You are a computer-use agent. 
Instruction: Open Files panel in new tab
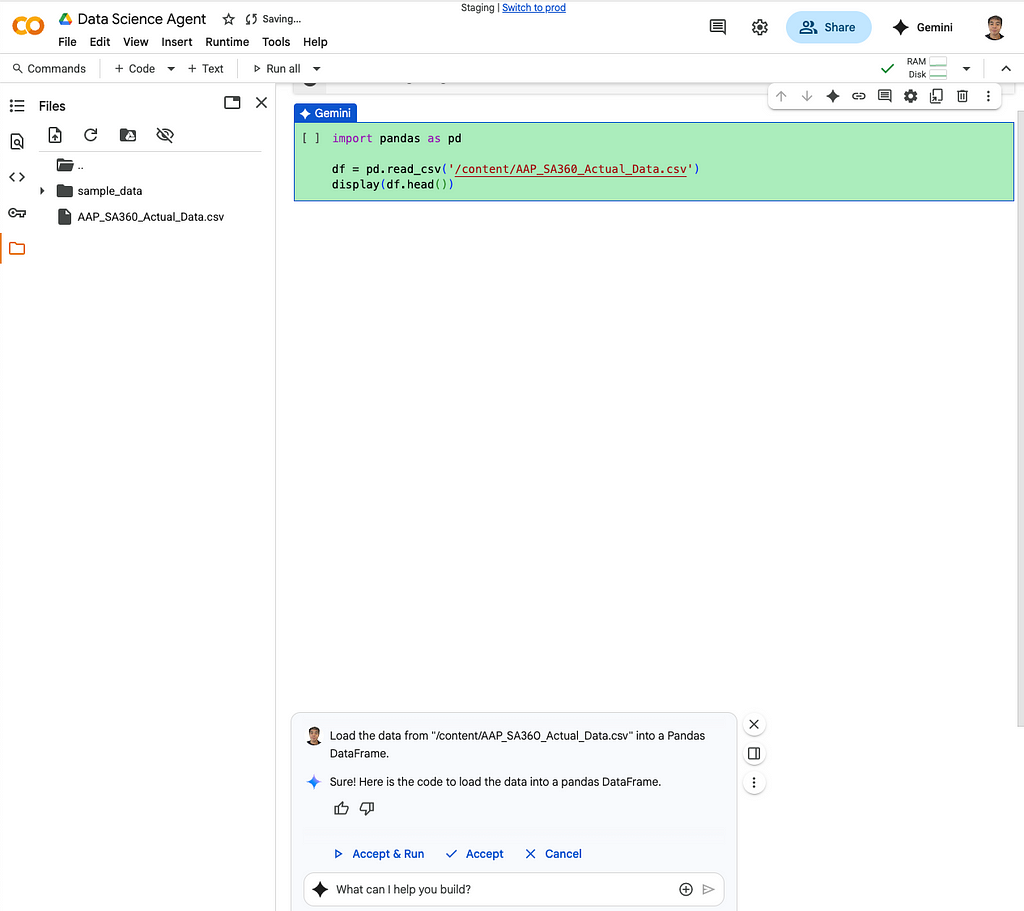click(x=232, y=103)
